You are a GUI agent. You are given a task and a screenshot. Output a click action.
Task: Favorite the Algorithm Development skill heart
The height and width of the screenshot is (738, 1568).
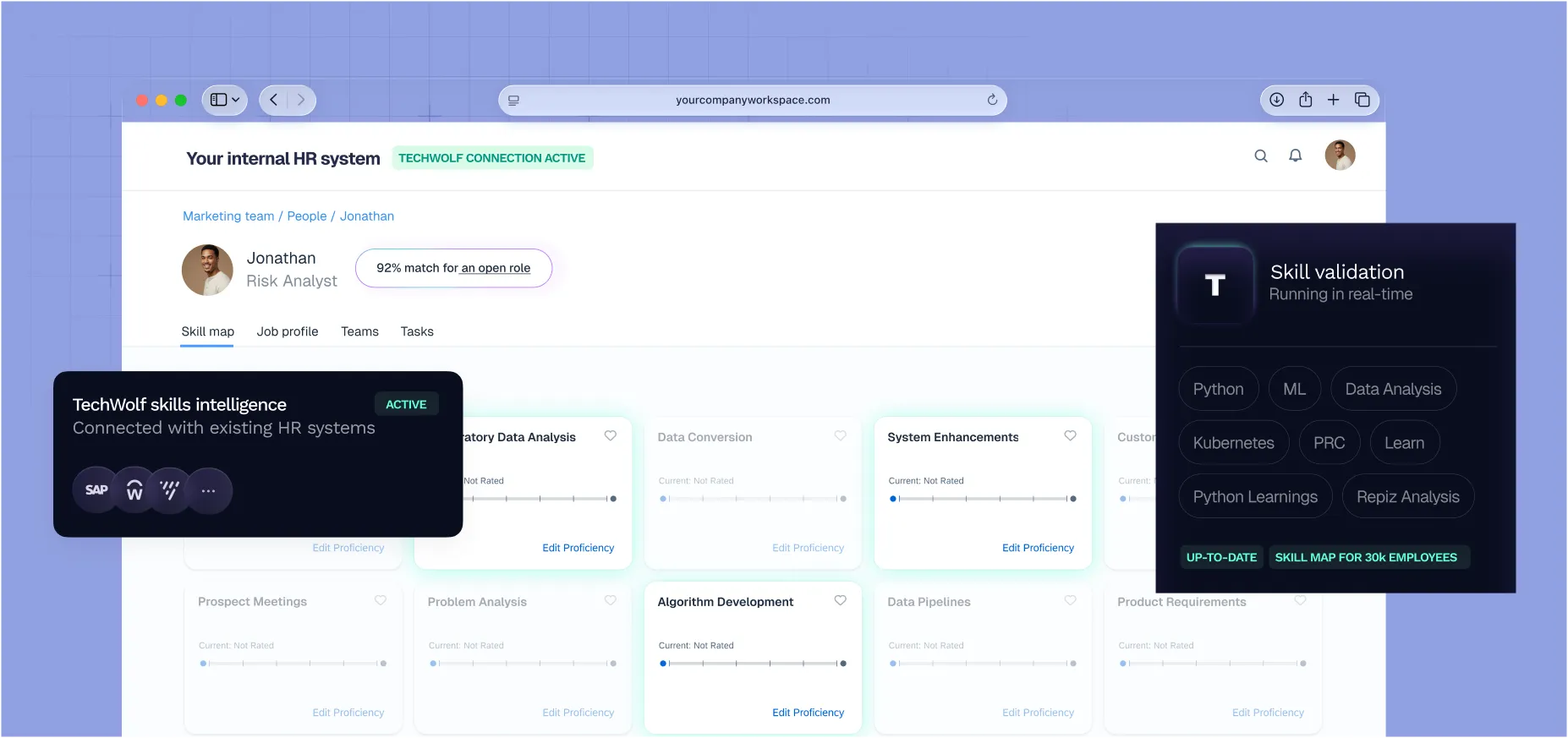(841, 600)
